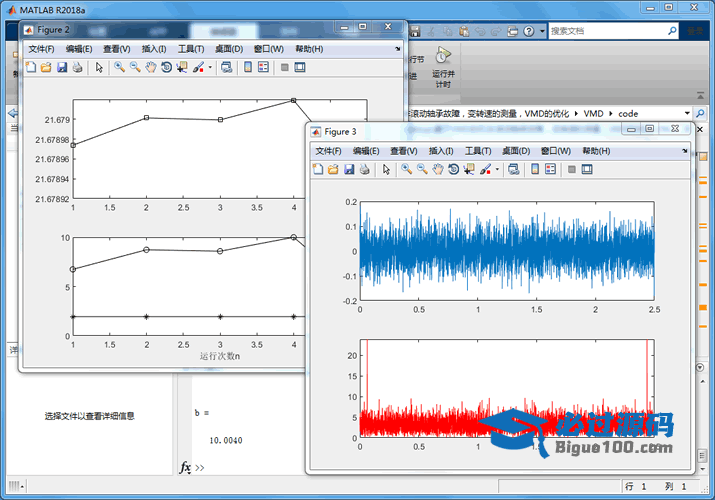Open 插入(I) menu in Figure 2
715x500 pixels.
pos(154,49)
